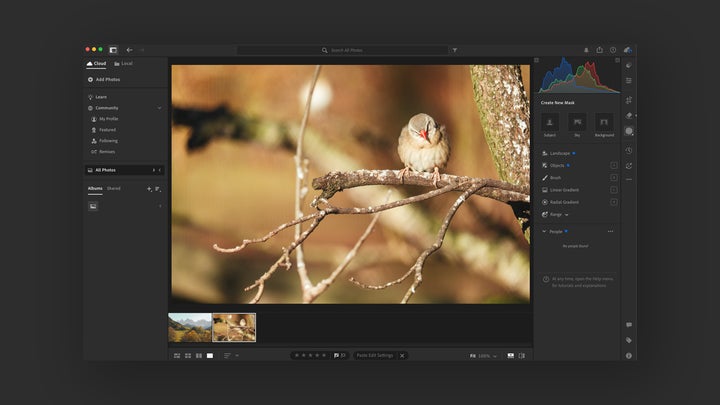Select the mountain landscape thumbnail in filmstrip
This screenshot has height=405, width=720.
coord(189,327)
